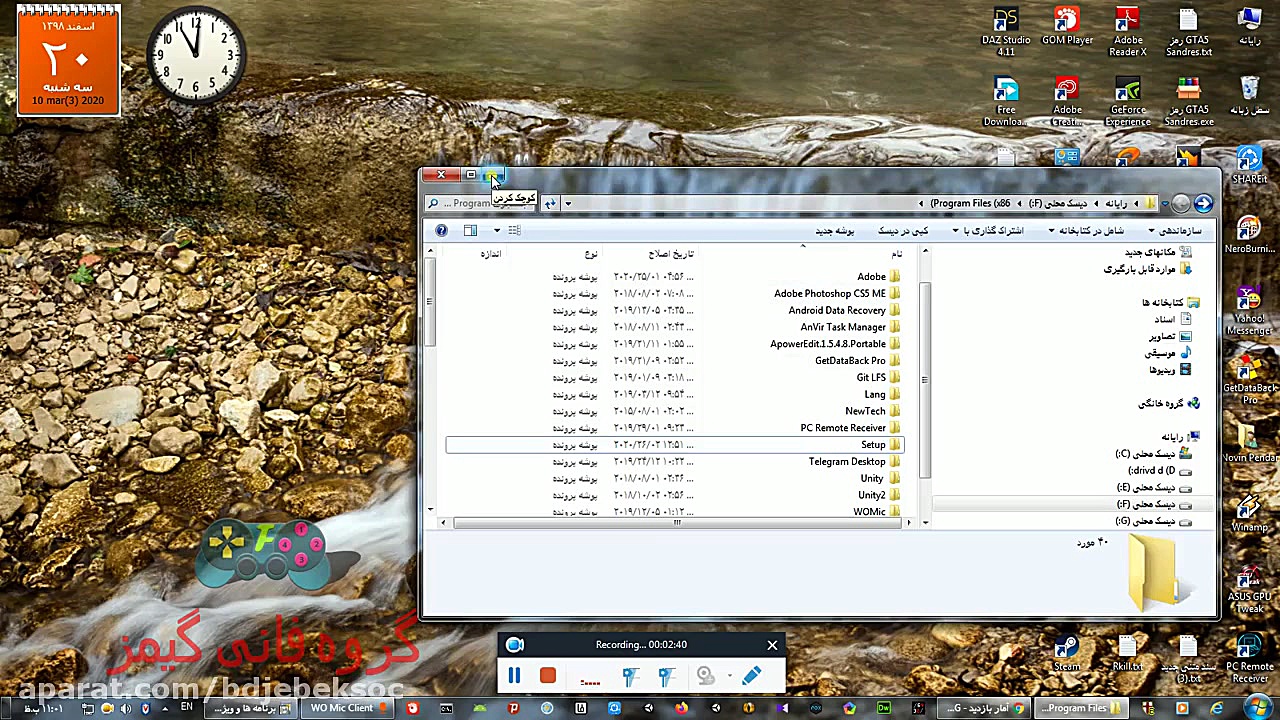Click the volume icon in system tray
Image resolution: width=1280 pixels, height=720 pixels.
tap(125, 709)
